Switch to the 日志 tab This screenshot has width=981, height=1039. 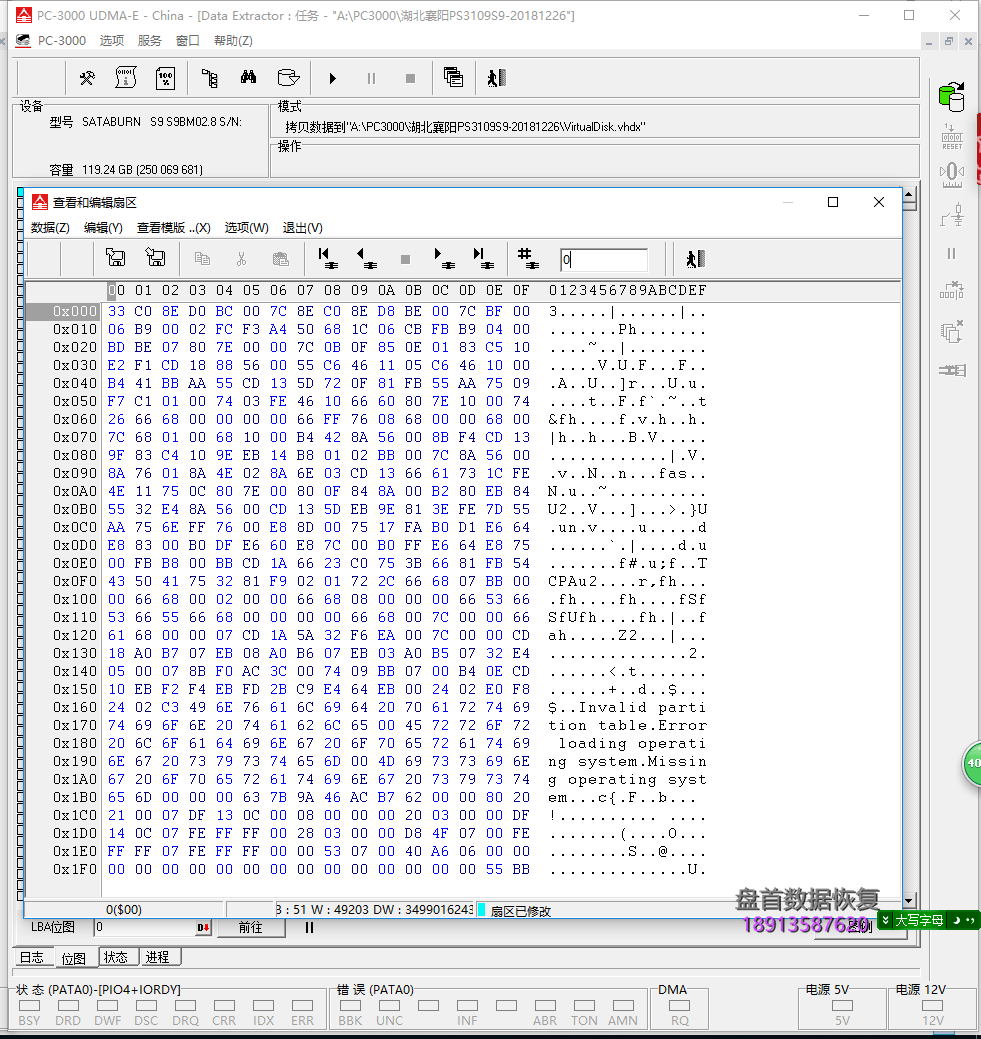32,957
